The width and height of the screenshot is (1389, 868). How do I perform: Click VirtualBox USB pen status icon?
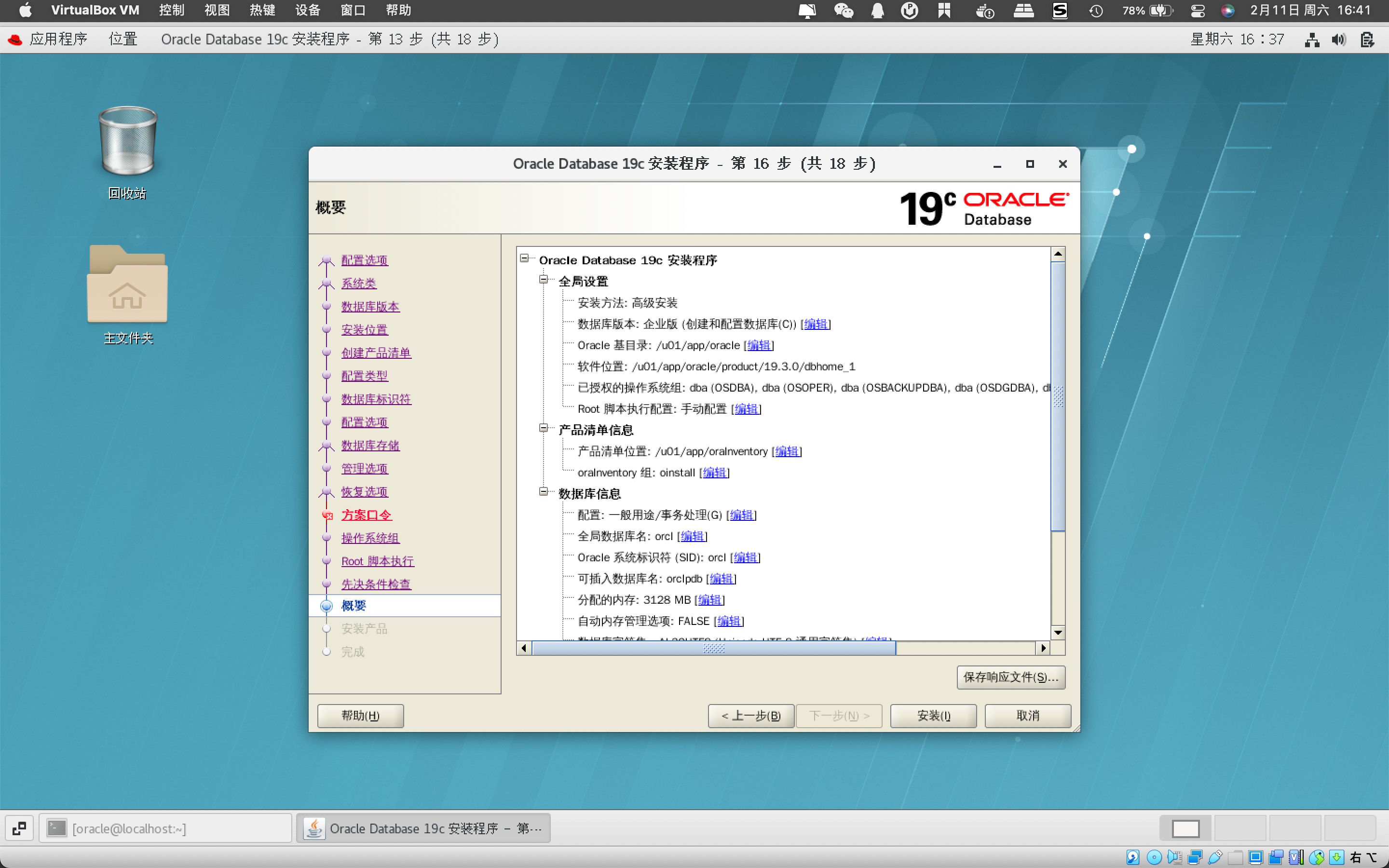pos(1214,857)
